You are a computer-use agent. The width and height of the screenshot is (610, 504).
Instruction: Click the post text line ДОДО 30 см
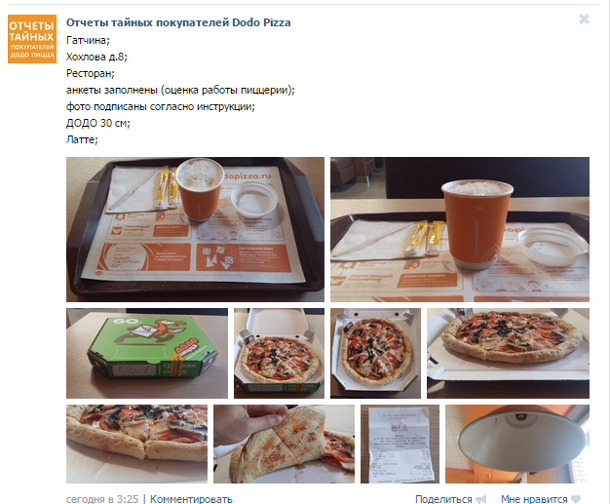(x=98, y=123)
